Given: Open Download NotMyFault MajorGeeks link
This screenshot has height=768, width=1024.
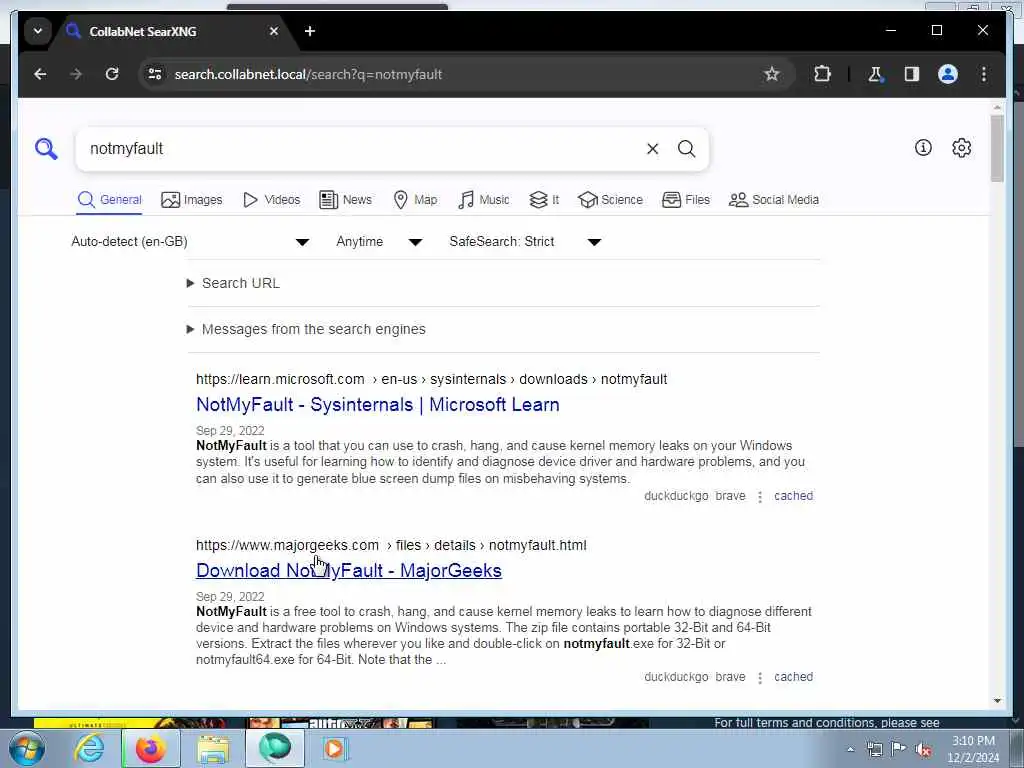Looking at the screenshot, I should (x=349, y=571).
